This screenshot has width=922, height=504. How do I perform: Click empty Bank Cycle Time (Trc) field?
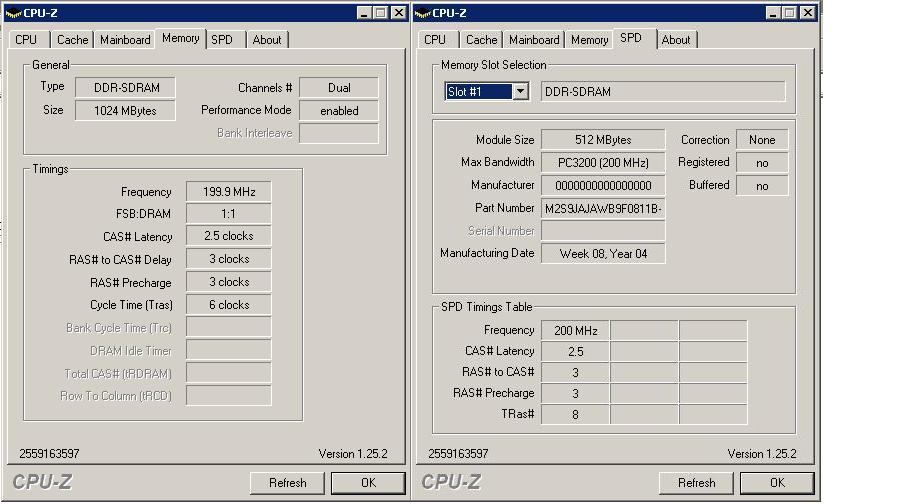tap(229, 328)
